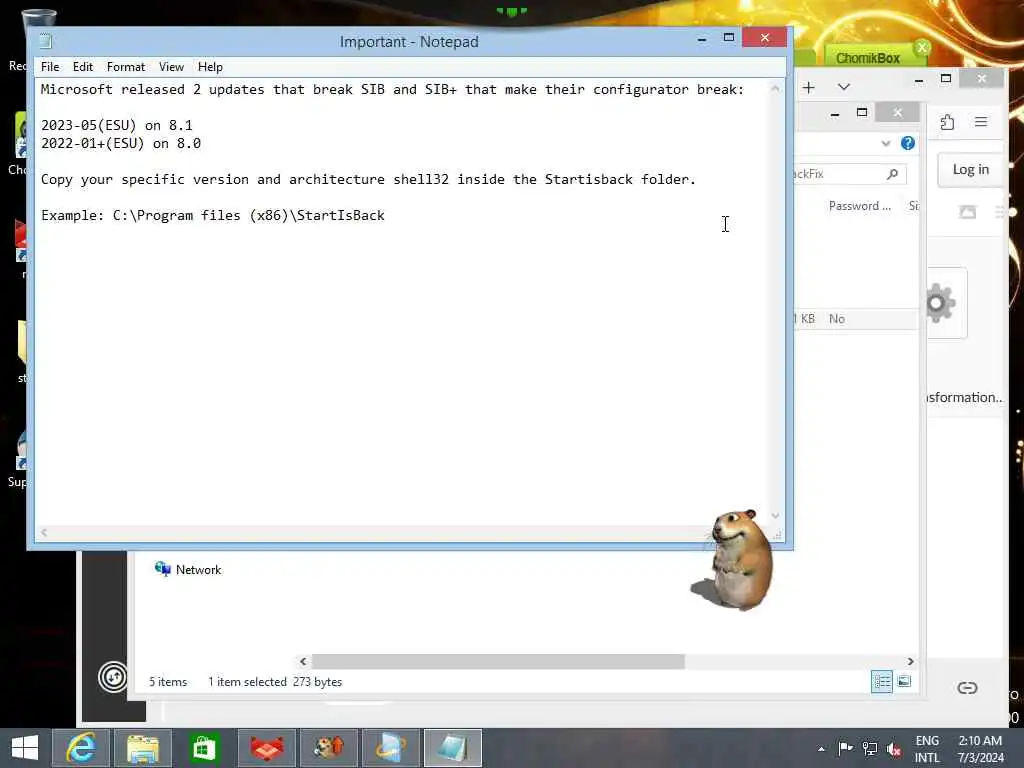
Task: Click the Explorer search magnifier icon
Action: pos(893,174)
